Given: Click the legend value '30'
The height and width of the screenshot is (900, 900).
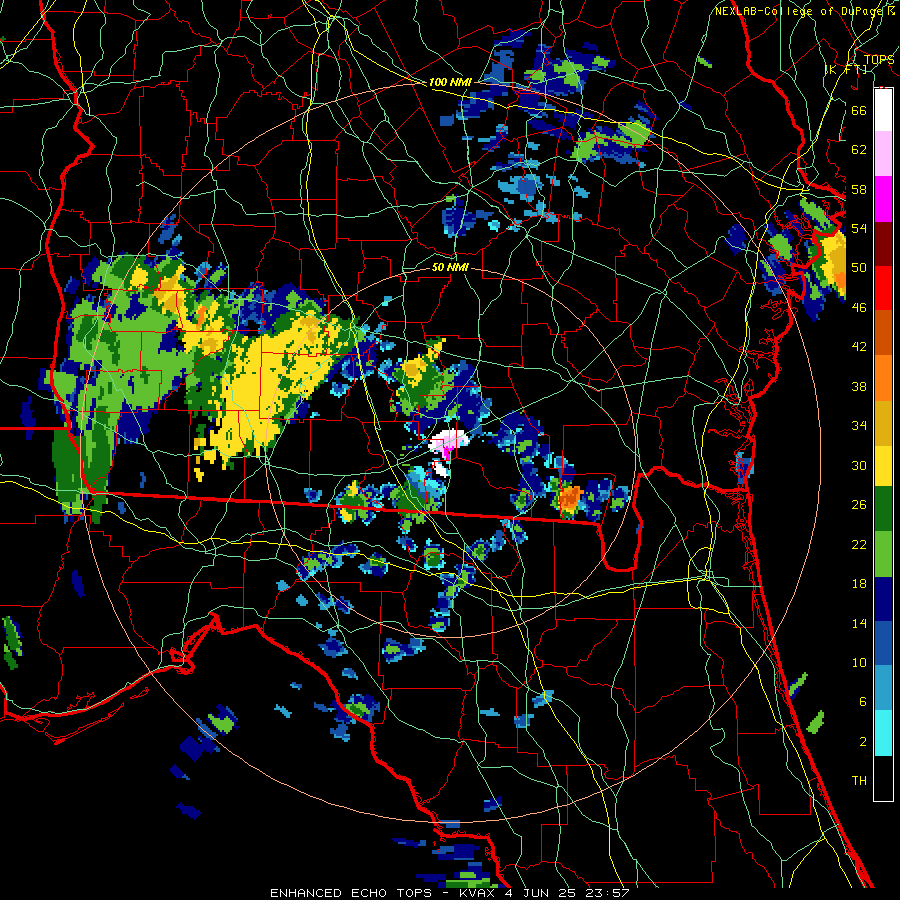Looking at the screenshot, I should 859,465.
